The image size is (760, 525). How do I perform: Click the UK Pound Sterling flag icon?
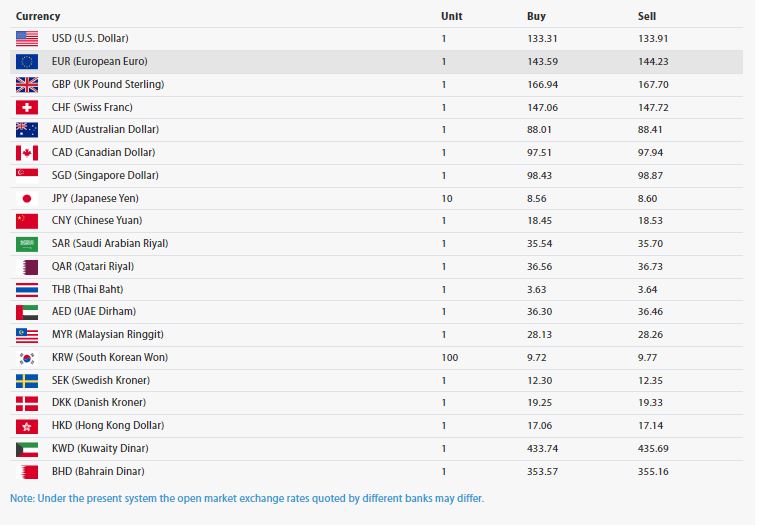27,84
